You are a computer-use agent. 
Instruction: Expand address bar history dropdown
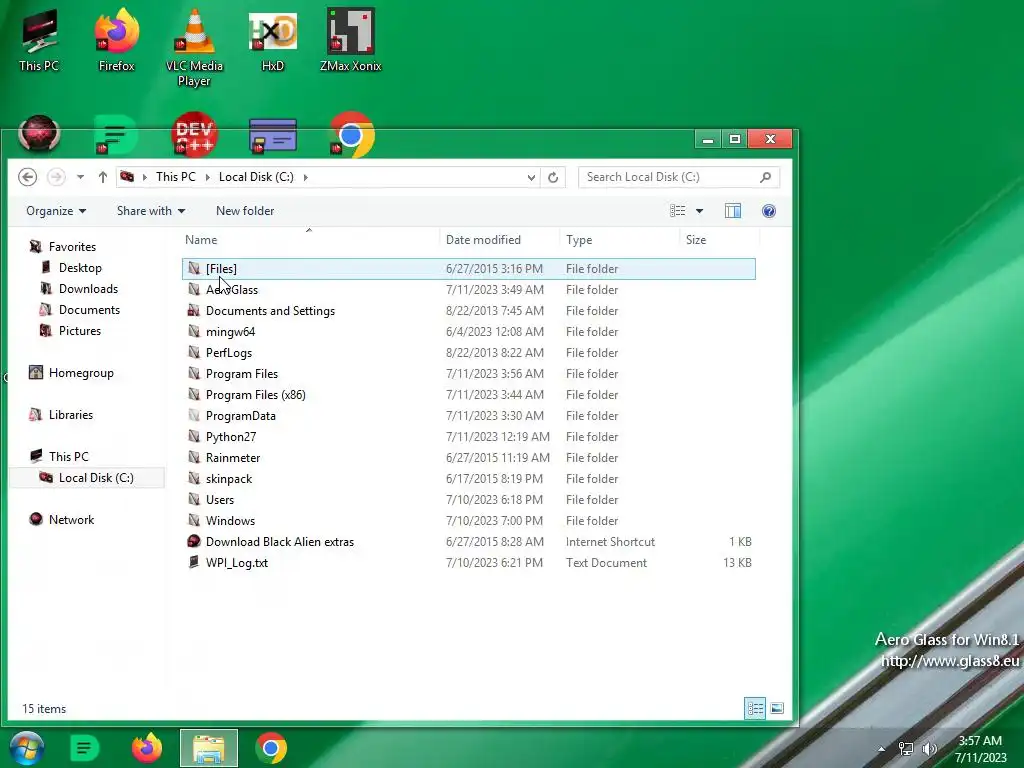pos(531,177)
